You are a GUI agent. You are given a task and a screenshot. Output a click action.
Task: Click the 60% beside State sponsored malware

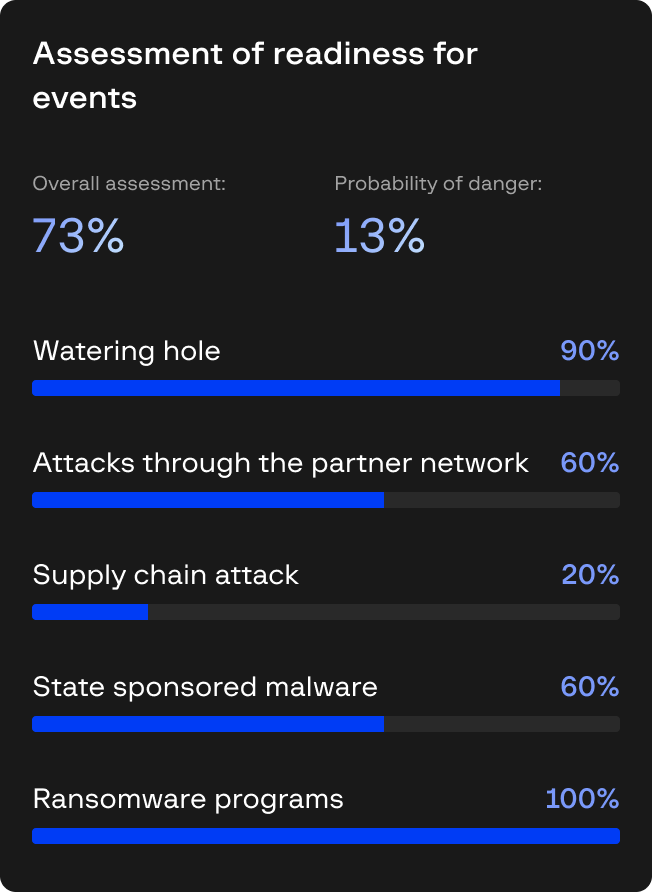[589, 687]
